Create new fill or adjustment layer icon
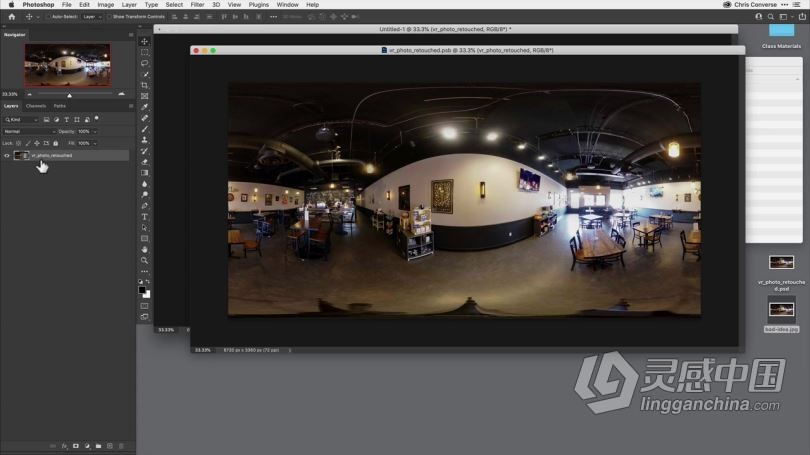The width and height of the screenshot is (810, 455). (x=87, y=446)
